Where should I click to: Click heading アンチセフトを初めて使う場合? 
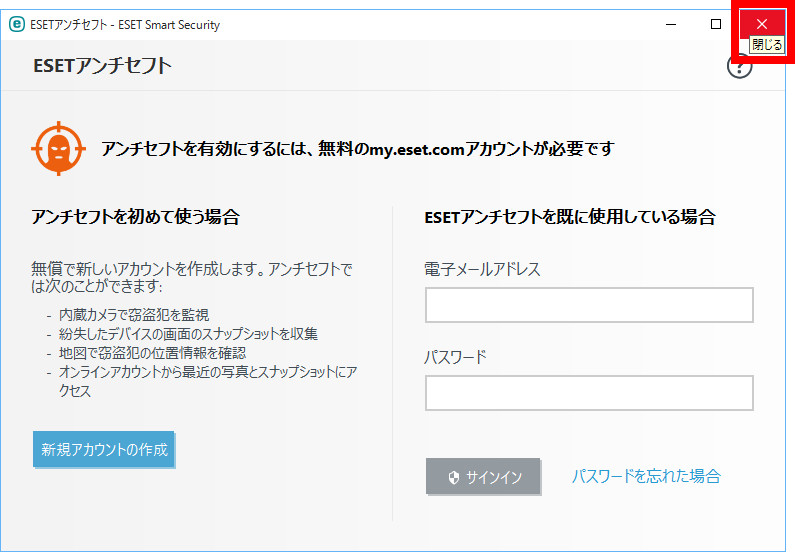click(x=135, y=217)
